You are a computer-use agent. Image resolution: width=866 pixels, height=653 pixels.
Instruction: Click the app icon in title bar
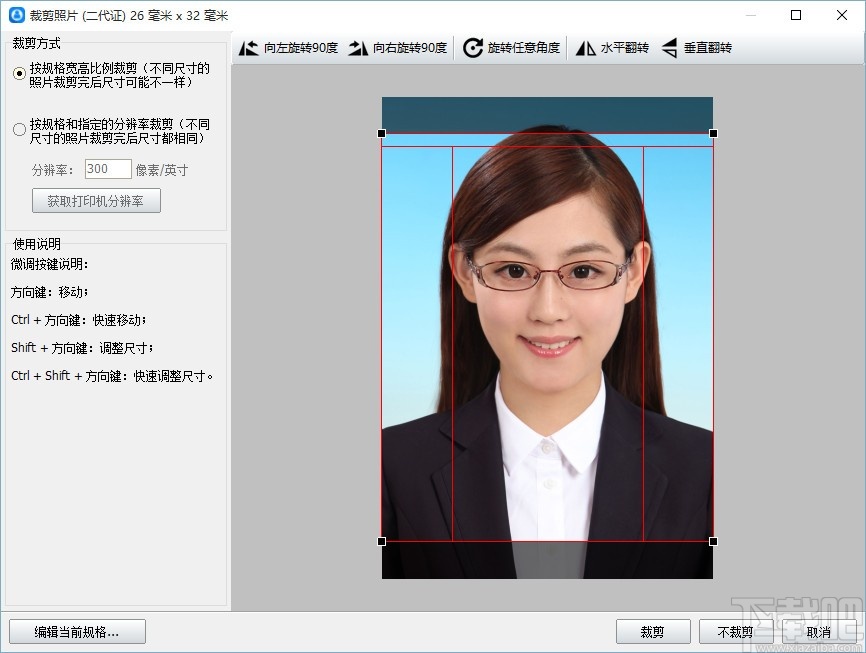click(x=17, y=15)
